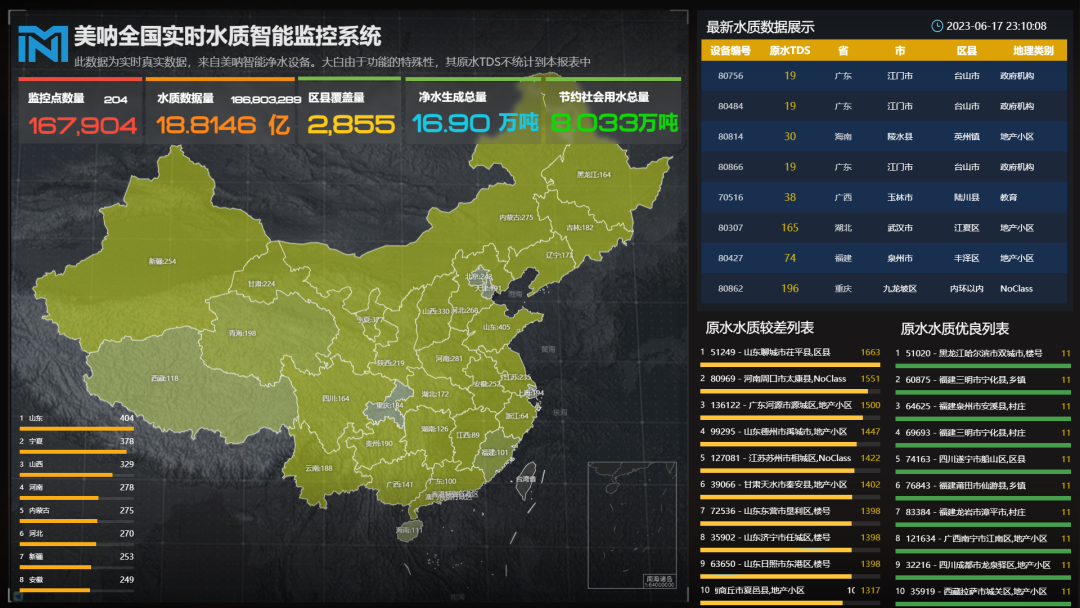Click 陵水县 cell in the table
The width and height of the screenshot is (1080, 608).
coord(900,136)
